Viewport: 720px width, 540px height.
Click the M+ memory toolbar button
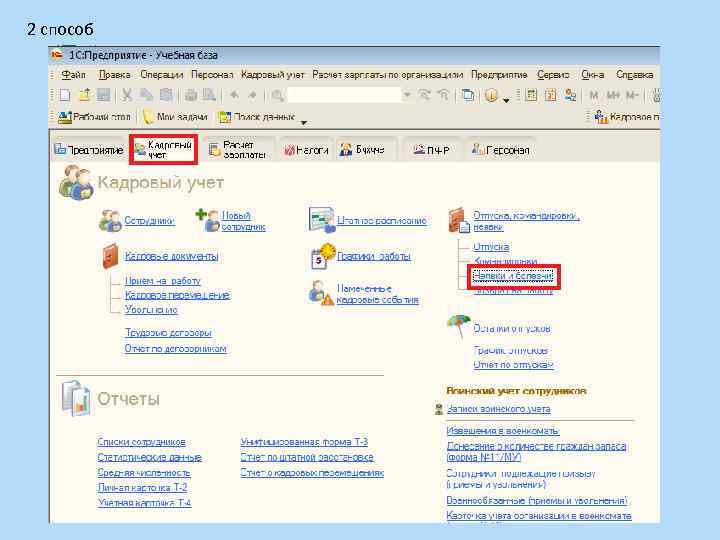click(613, 95)
